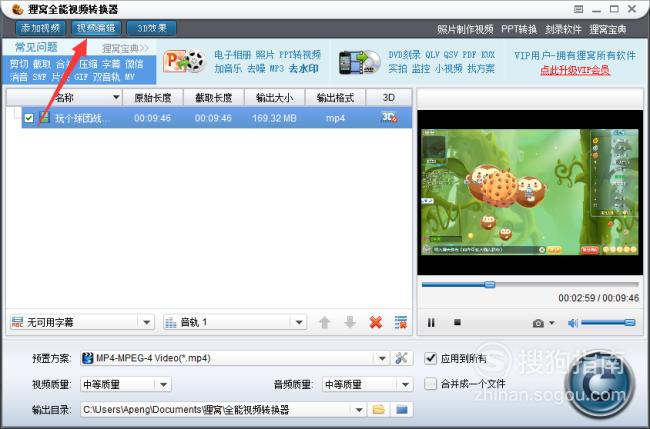Open the 预置方案 MP4 preset dropdown
This screenshot has width=650, height=429.
click(x=382, y=358)
